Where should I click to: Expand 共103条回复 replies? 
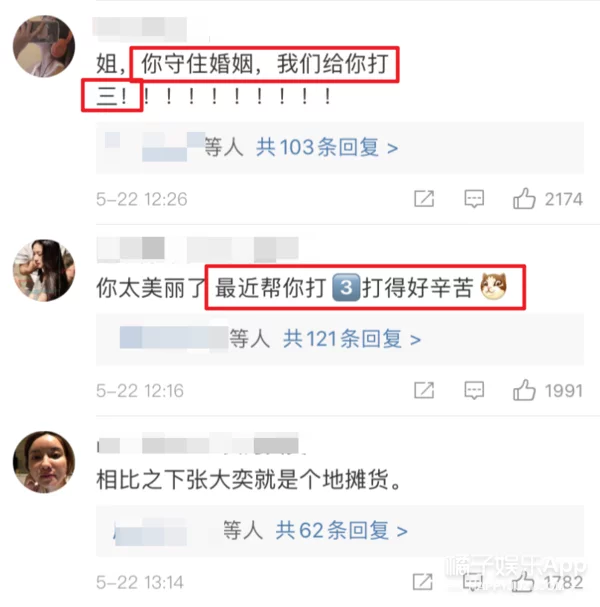pos(327,147)
